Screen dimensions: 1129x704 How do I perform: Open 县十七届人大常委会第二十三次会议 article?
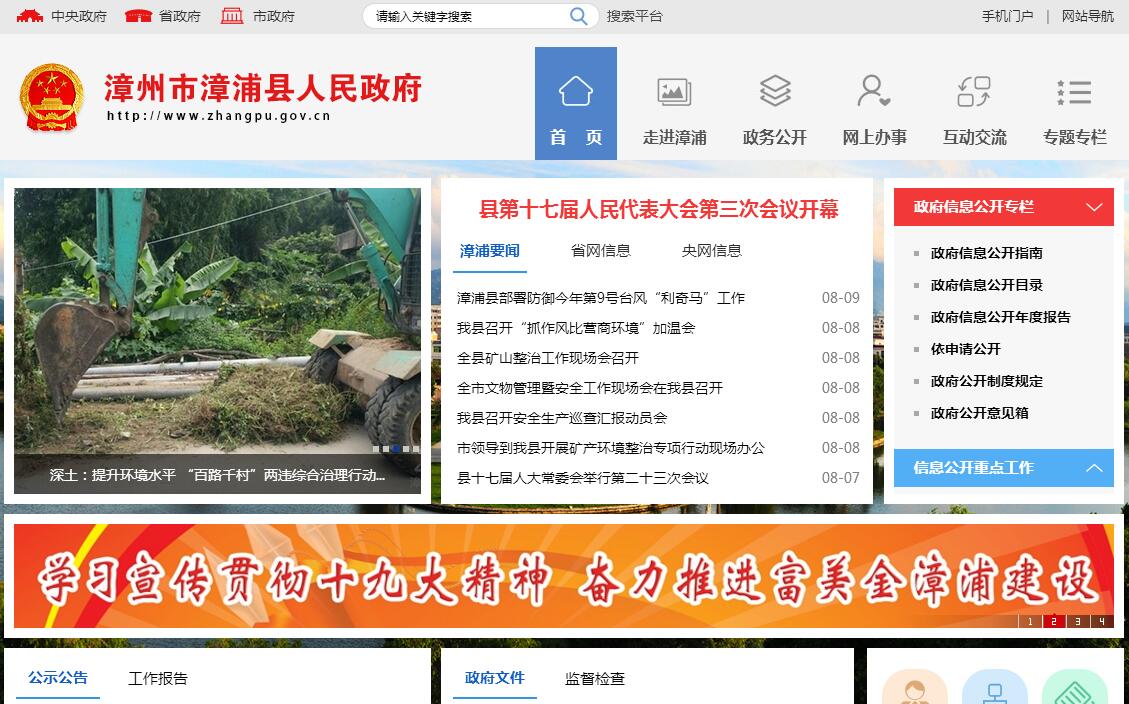583,478
